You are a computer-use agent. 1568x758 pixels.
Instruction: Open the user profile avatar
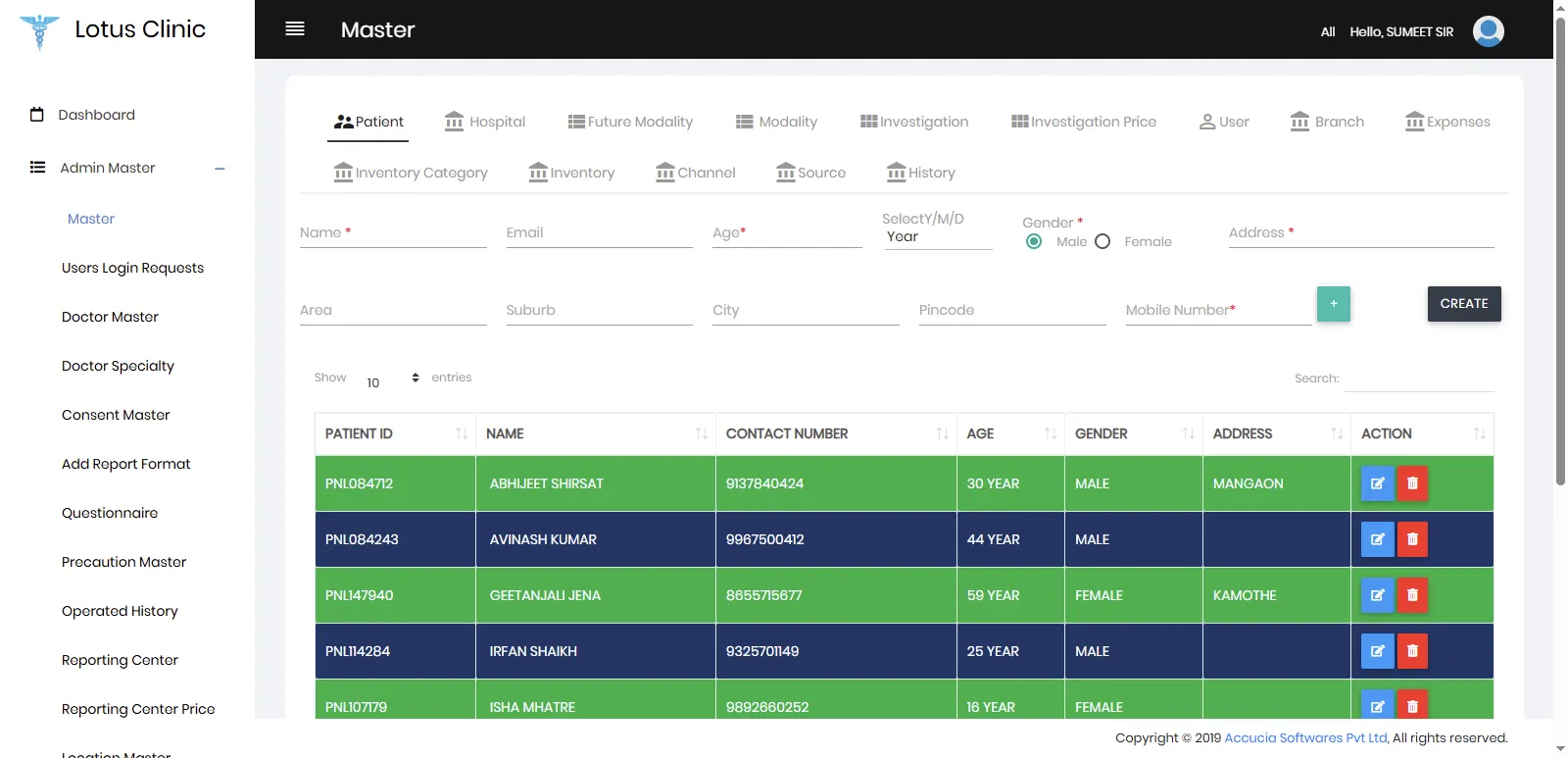click(x=1488, y=31)
